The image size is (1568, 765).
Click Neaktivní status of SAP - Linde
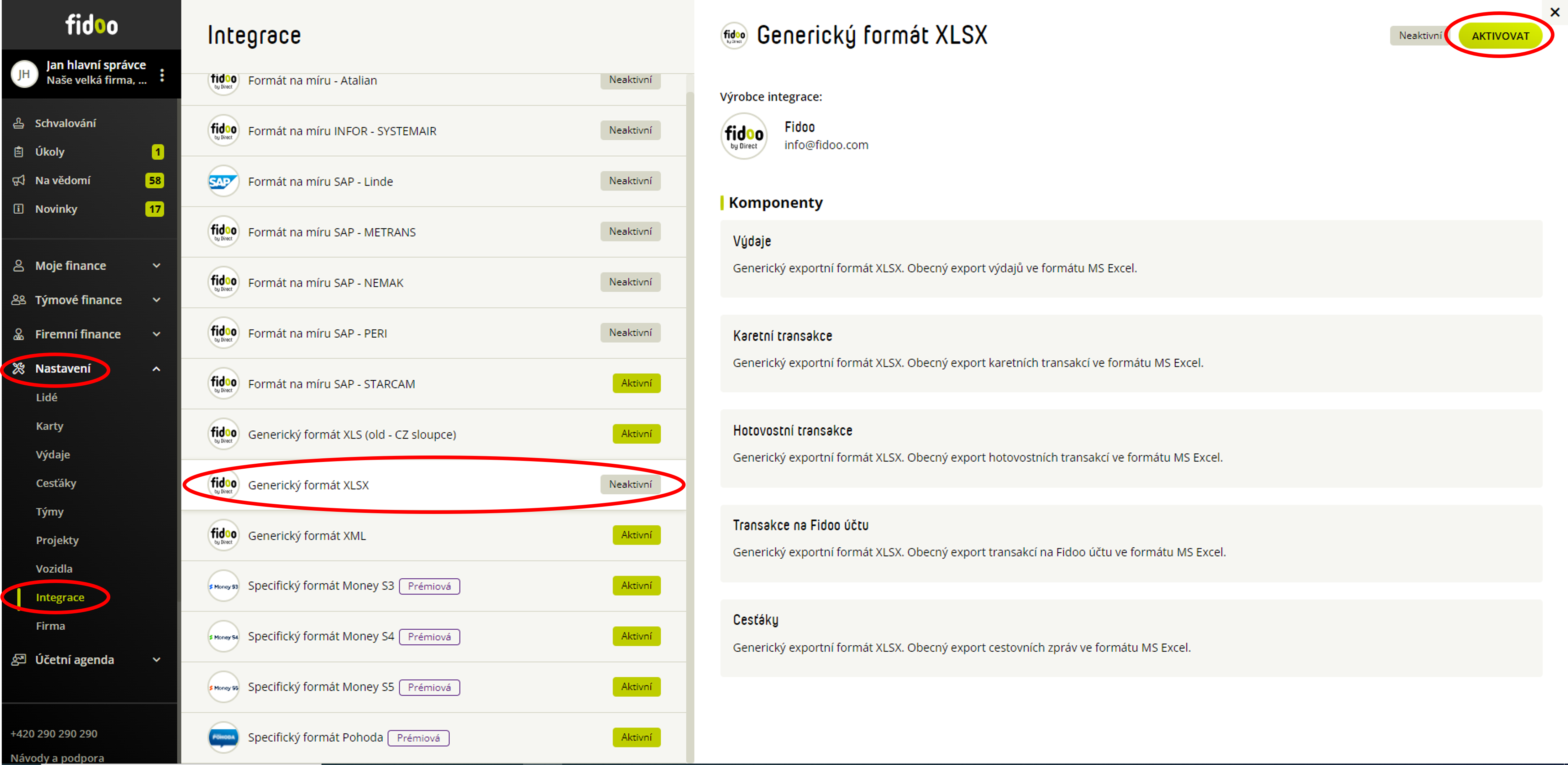pos(630,181)
